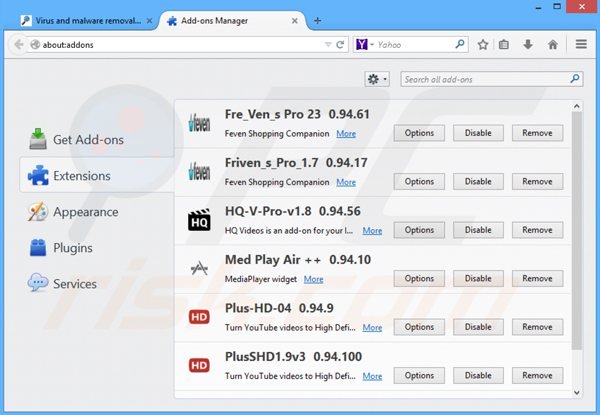Click the Get Add-ons download icon
The height and width of the screenshot is (415, 600).
38,138
